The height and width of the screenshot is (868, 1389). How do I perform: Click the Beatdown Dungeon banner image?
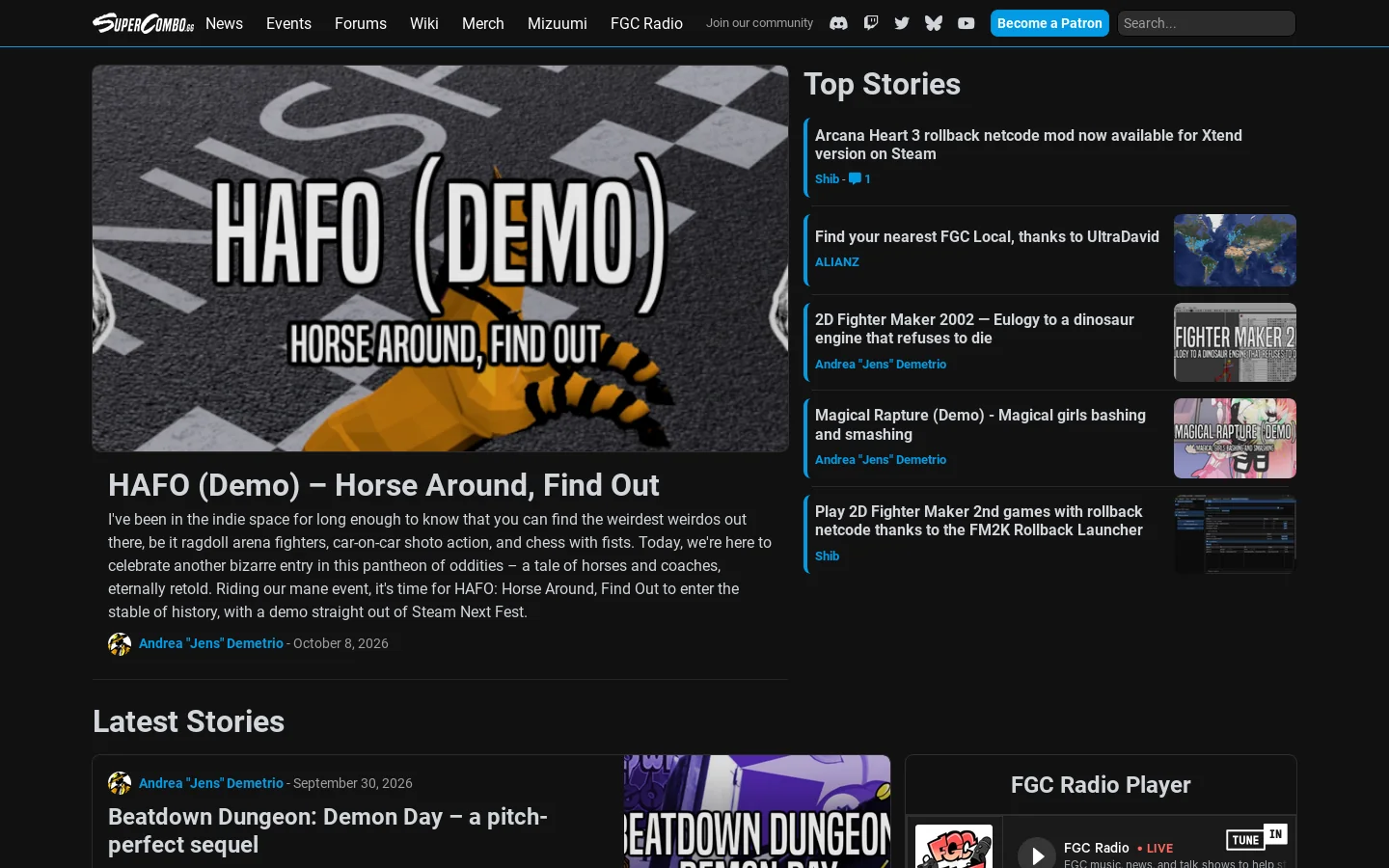pyautogui.click(x=757, y=811)
